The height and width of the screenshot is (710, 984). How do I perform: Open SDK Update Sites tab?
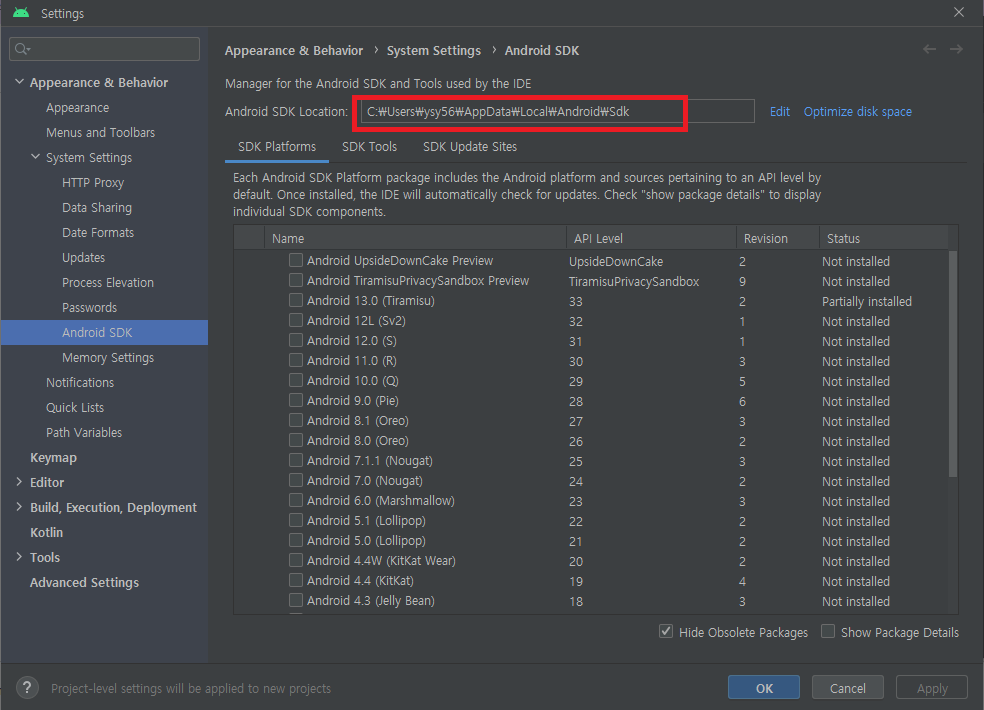pyautogui.click(x=469, y=147)
